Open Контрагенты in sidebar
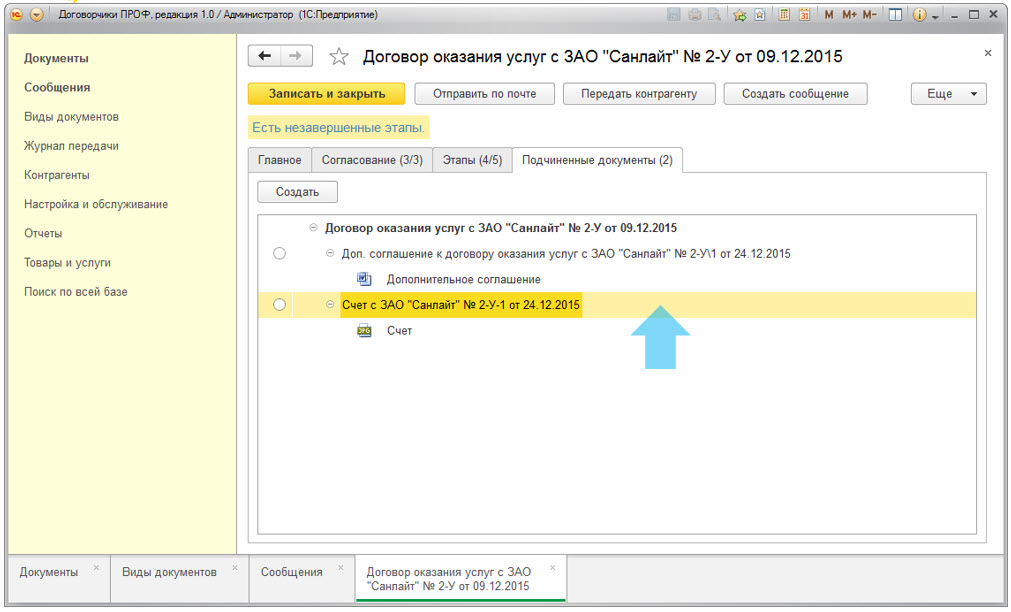Screen dimensions: 1011x612 pos(57,175)
